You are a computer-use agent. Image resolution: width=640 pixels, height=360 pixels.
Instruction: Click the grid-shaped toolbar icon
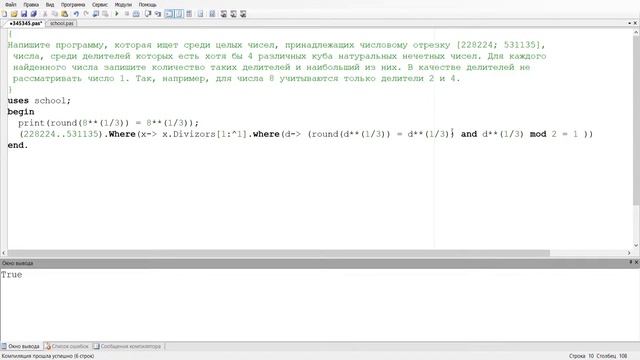coord(189,14)
